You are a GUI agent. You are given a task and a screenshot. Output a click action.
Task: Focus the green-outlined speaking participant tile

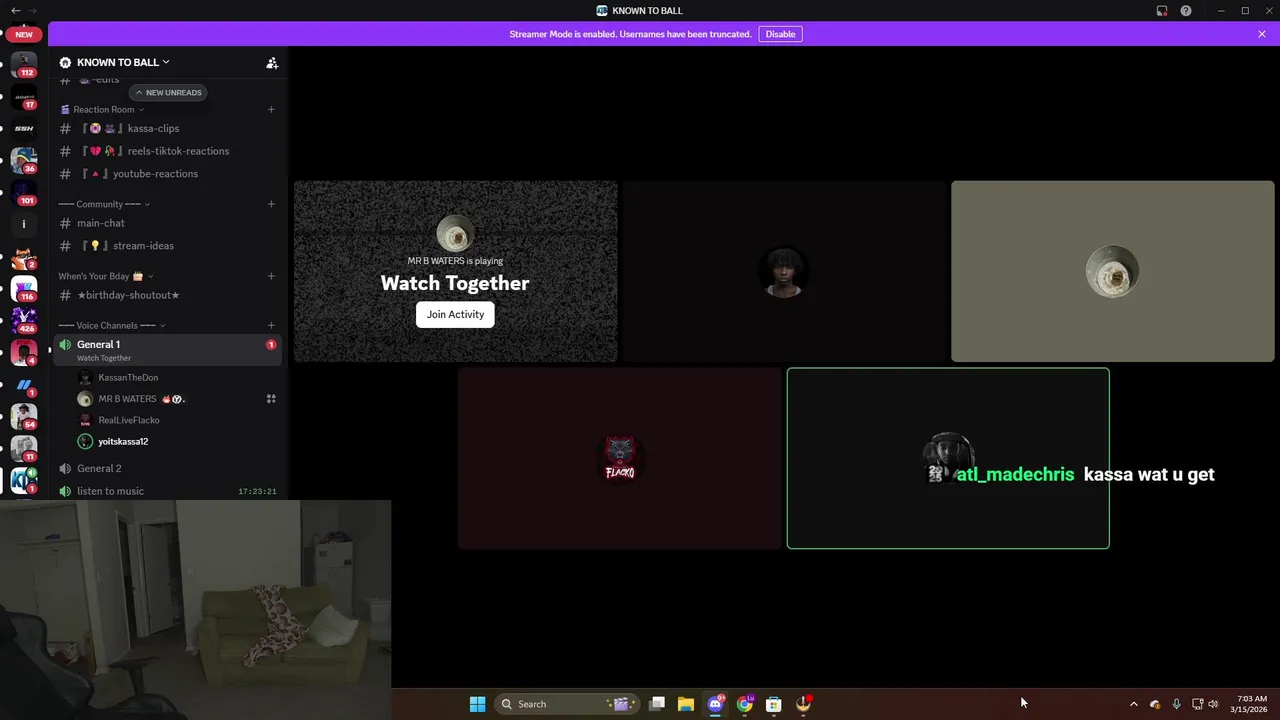pyautogui.click(x=948, y=458)
